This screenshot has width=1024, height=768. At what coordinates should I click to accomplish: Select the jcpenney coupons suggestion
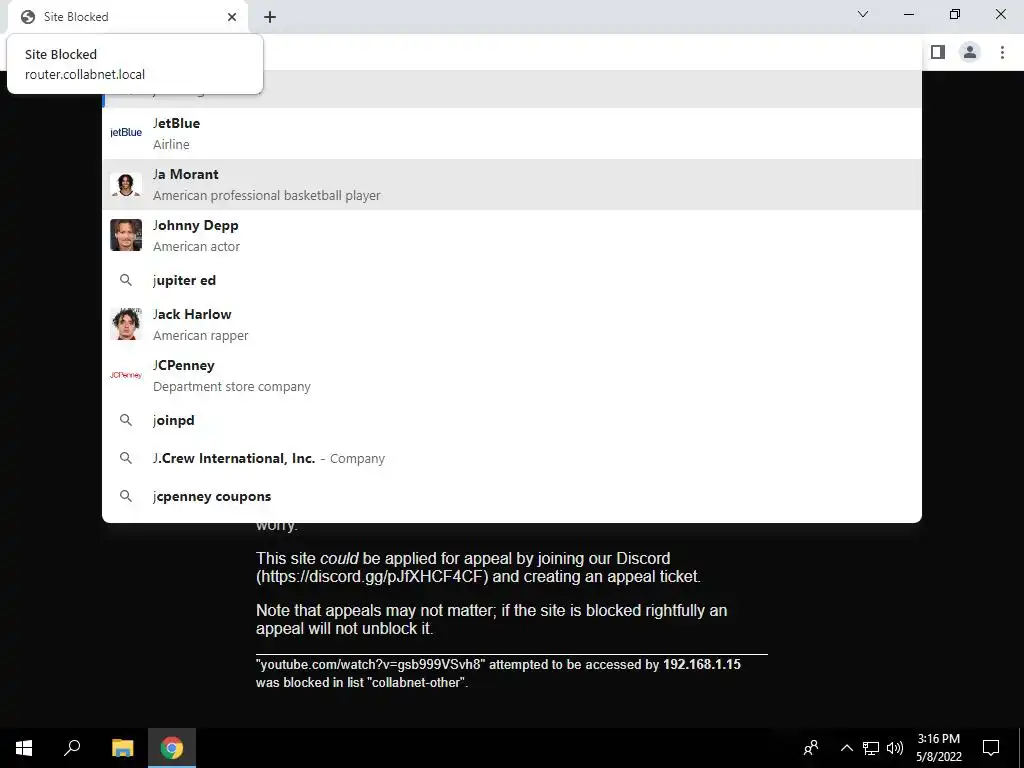pos(511,496)
